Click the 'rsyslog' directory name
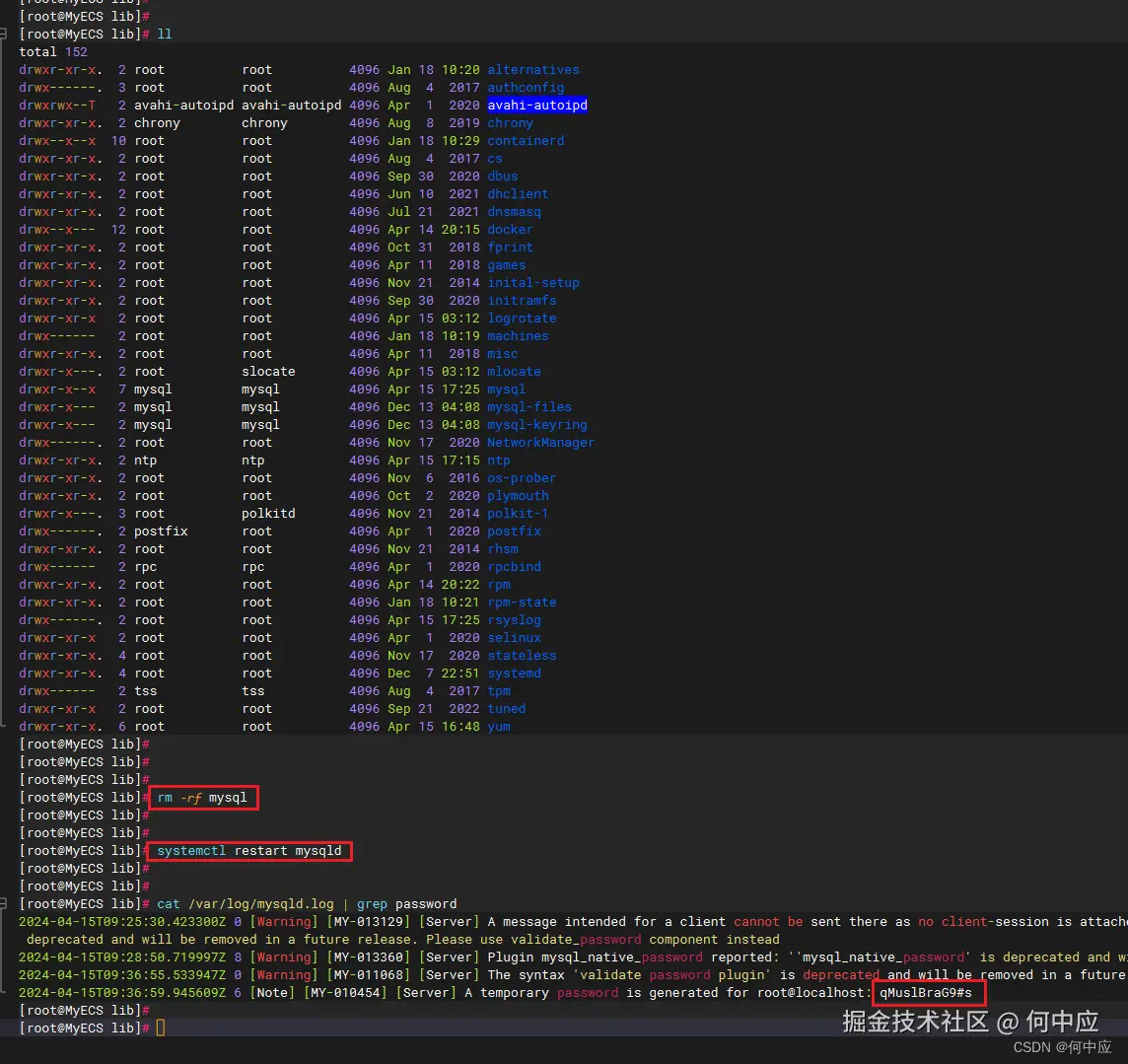This screenshot has width=1128, height=1064. tap(514, 619)
